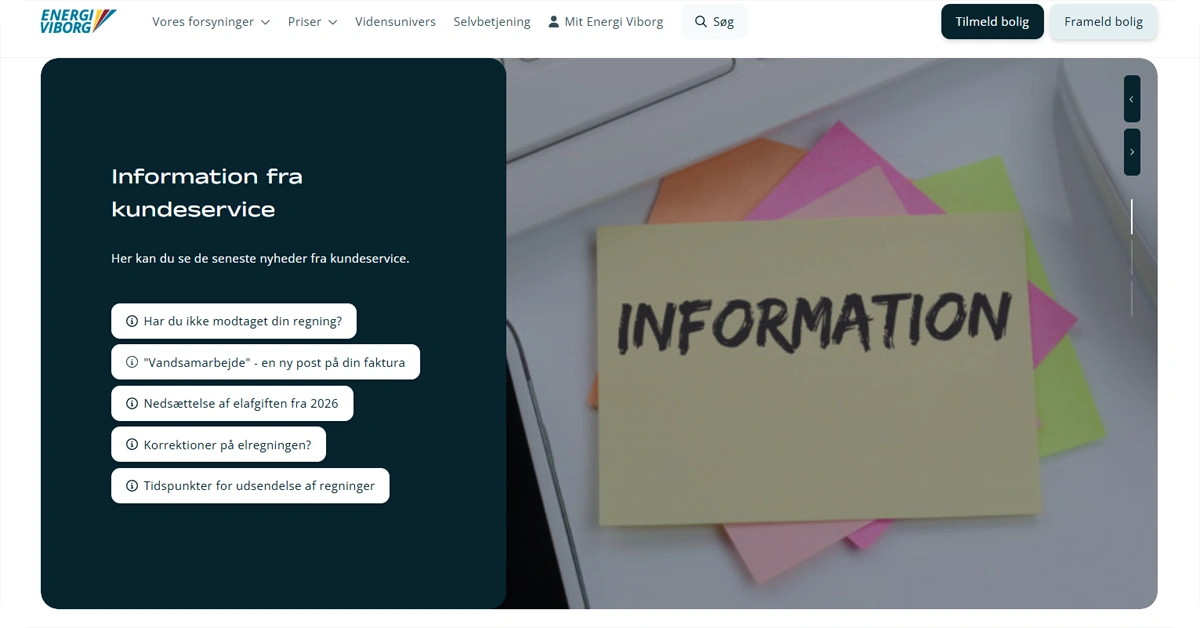This screenshot has width=1200, height=628.
Task: Expand the Priser dropdown menu
Action: pyautogui.click(x=312, y=22)
